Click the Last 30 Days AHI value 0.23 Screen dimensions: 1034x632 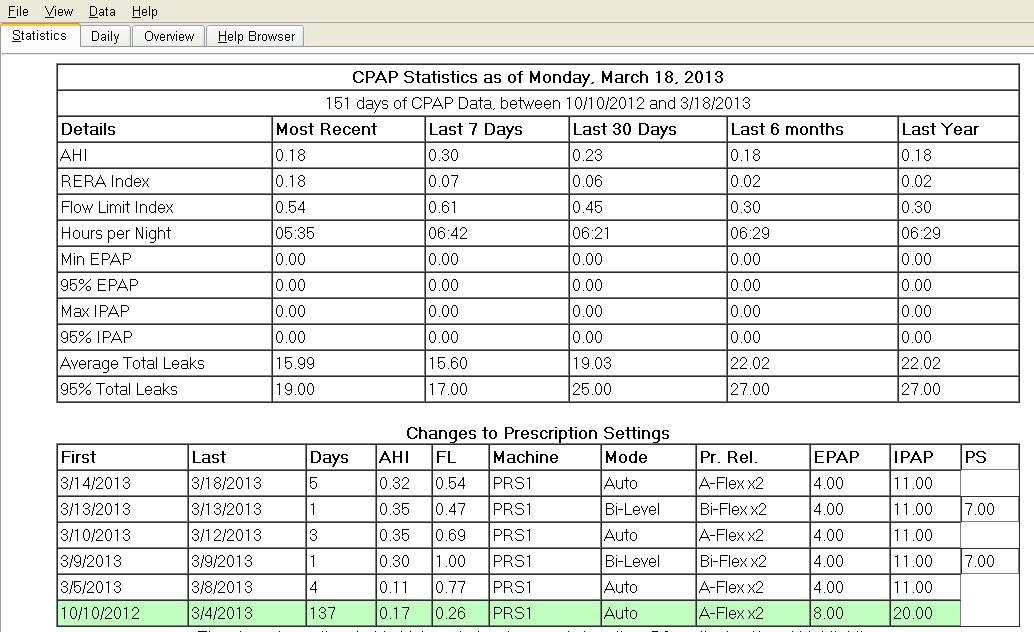pyautogui.click(x=588, y=155)
